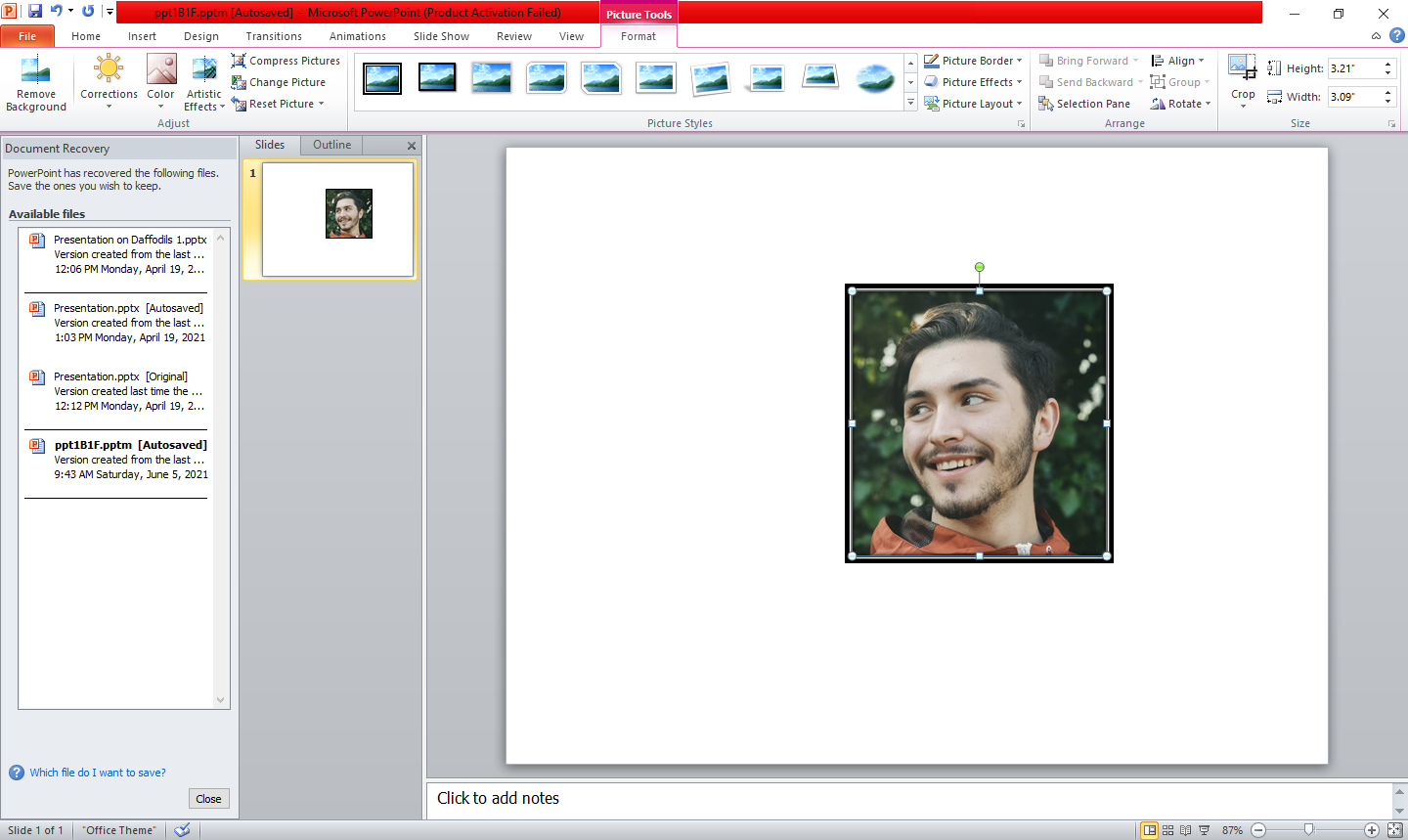
Task: Open 'Which file do I want to save?' link
Action: click(x=98, y=773)
